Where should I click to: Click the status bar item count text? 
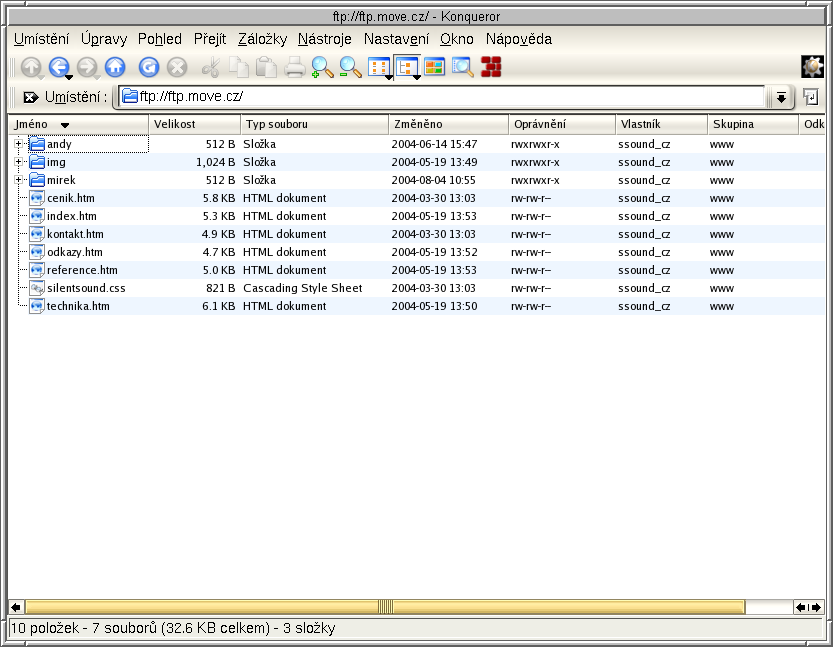(173, 628)
